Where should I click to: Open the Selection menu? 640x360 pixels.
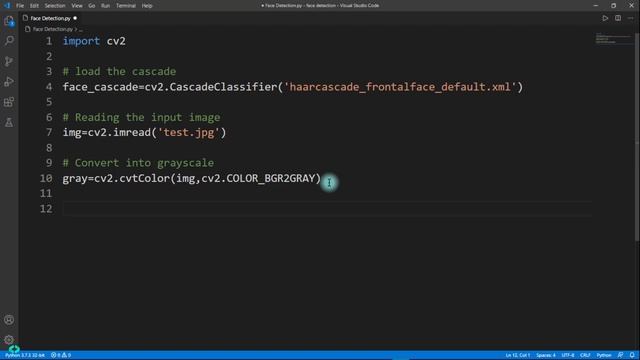[55, 6]
